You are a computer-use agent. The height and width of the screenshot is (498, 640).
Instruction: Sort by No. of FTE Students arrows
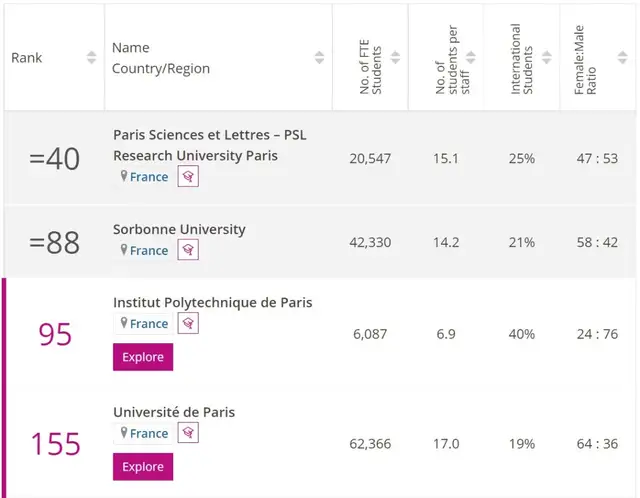tap(395, 57)
